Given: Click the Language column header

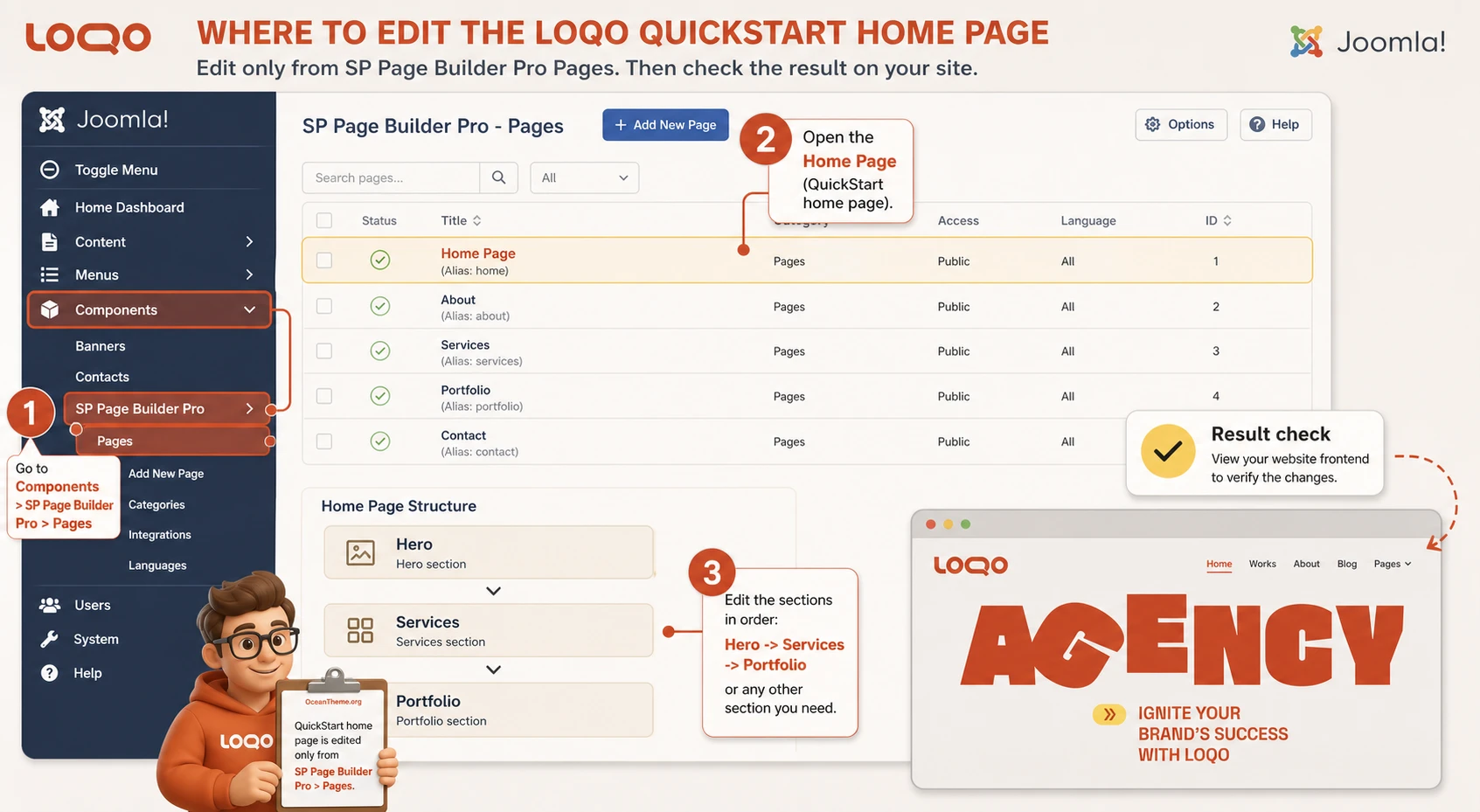Looking at the screenshot, I should point(1088,220).
